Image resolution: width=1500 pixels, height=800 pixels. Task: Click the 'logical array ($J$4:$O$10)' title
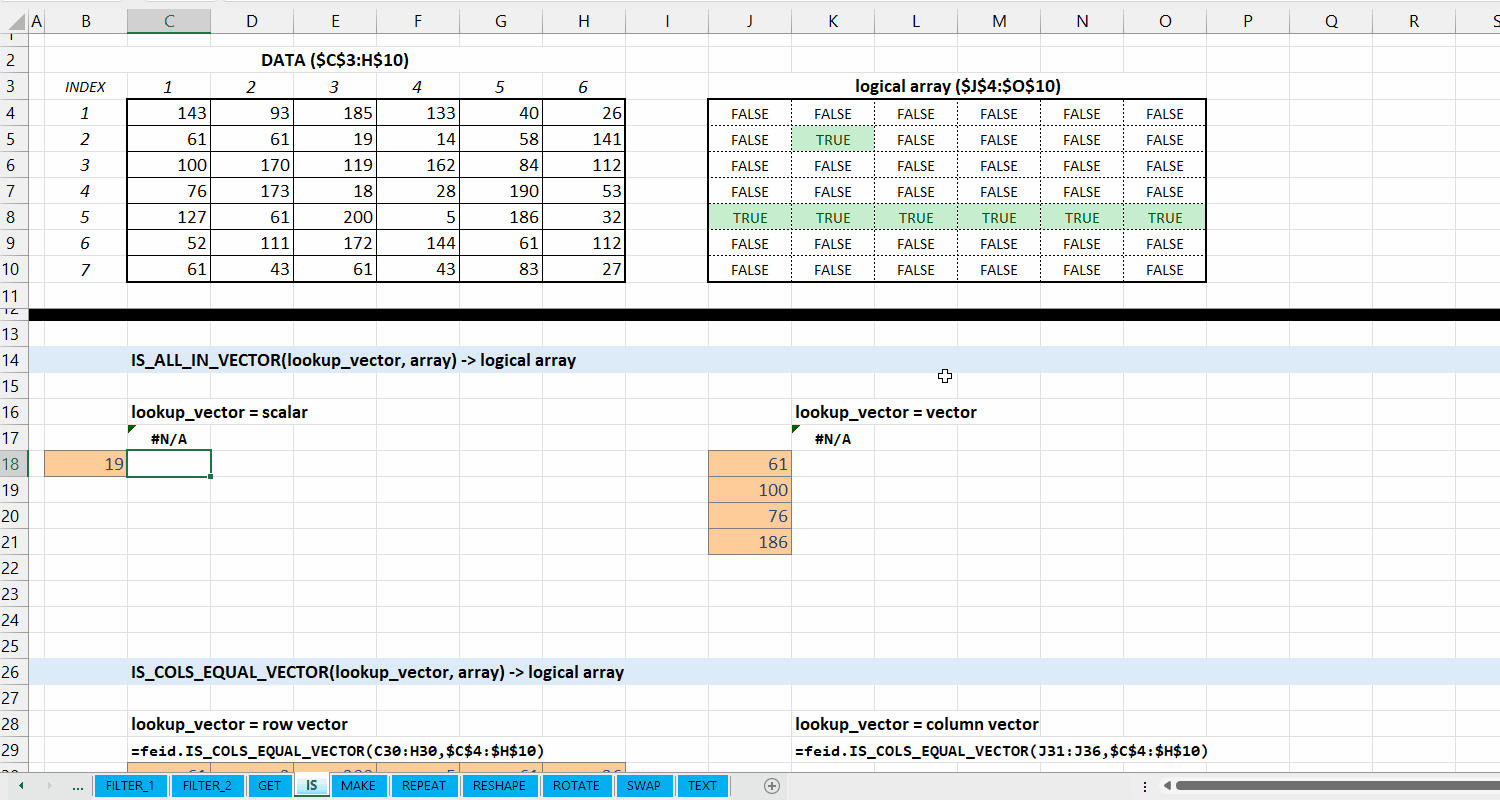pos(957,86)
